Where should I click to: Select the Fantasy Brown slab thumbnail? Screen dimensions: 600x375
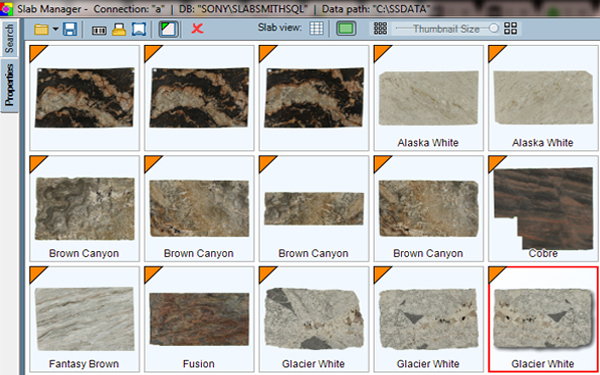[85, 319]
